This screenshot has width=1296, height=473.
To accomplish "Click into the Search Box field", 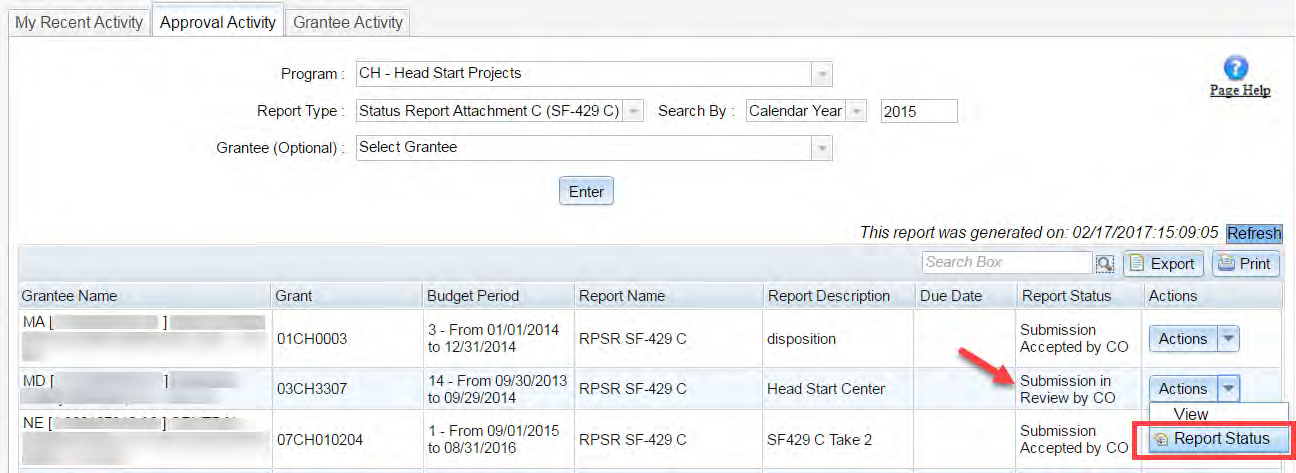I will [1006, 263].
